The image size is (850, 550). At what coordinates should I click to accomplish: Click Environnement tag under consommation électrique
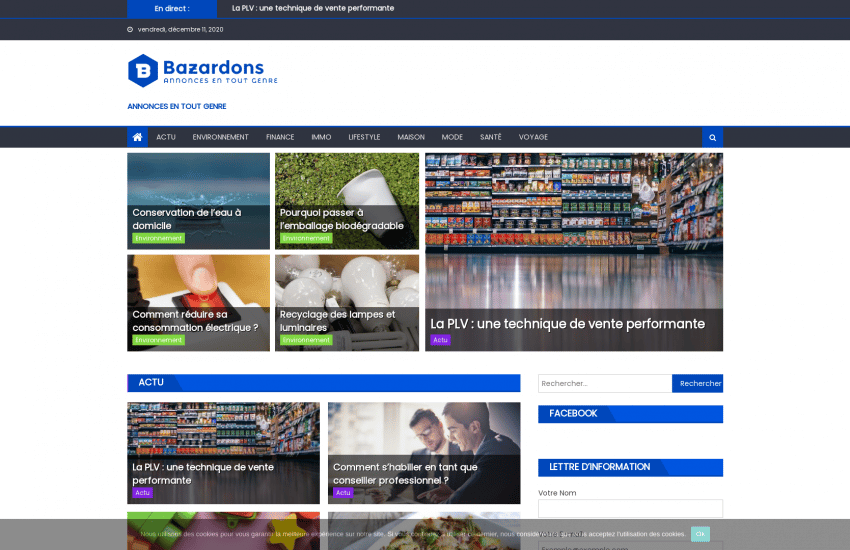tap(158, 340)
